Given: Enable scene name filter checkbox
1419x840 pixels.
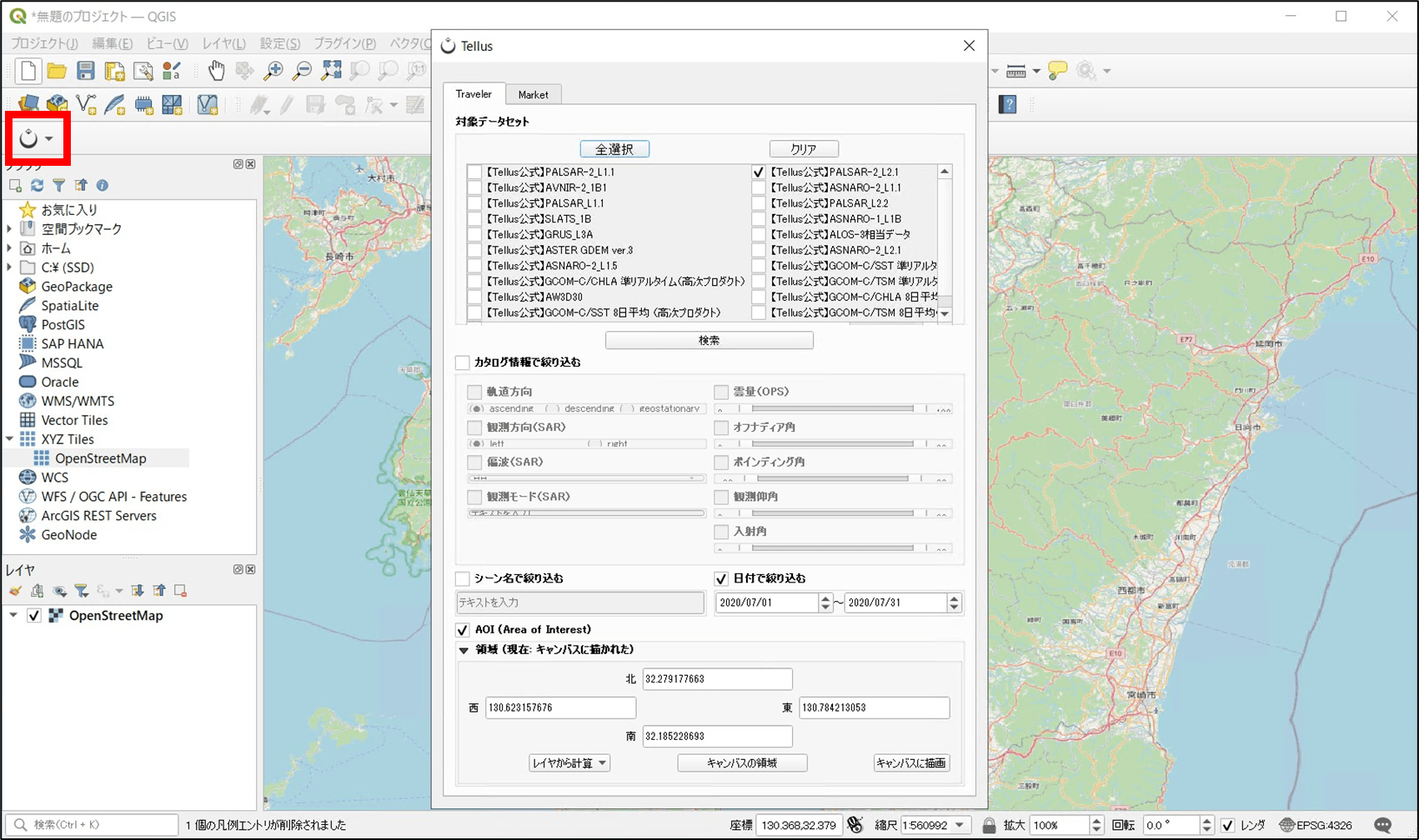Looking at the screenshot, I should pos(463,578).
